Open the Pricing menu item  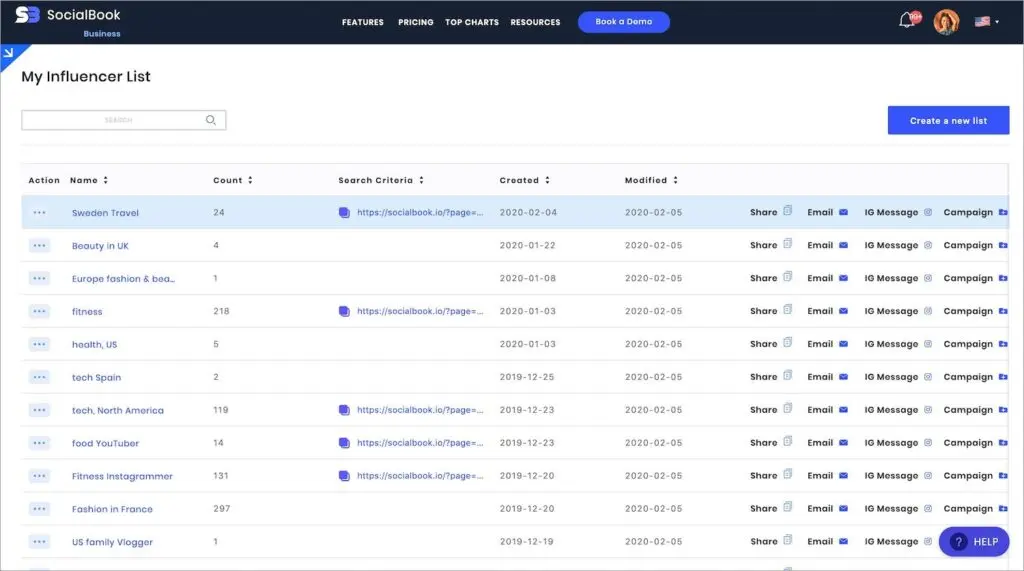[415, 22]
